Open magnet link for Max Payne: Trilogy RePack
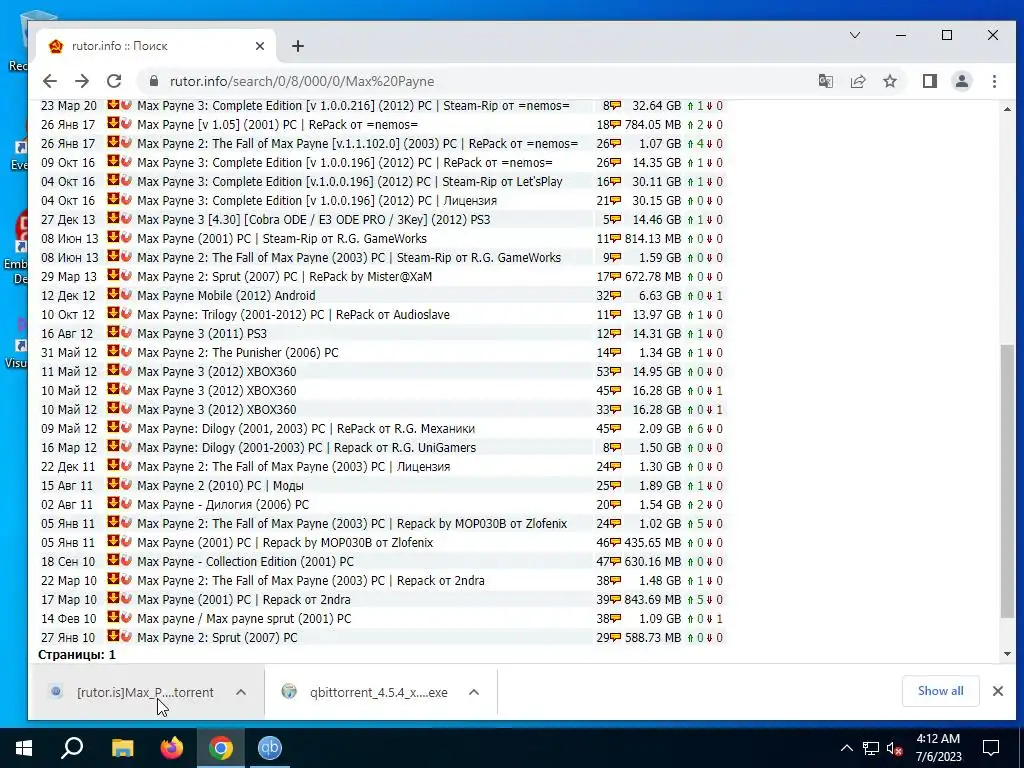The height and width of the screenshot is (768, 1024). click(126, 313)
